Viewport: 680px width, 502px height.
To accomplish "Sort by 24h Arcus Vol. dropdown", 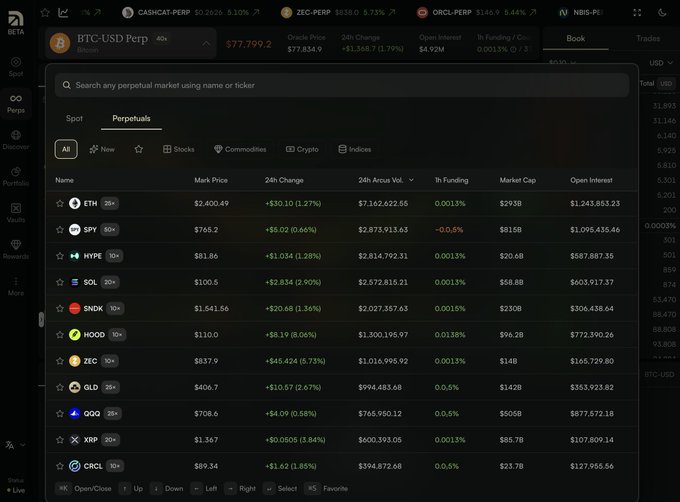I will point(386,180).
